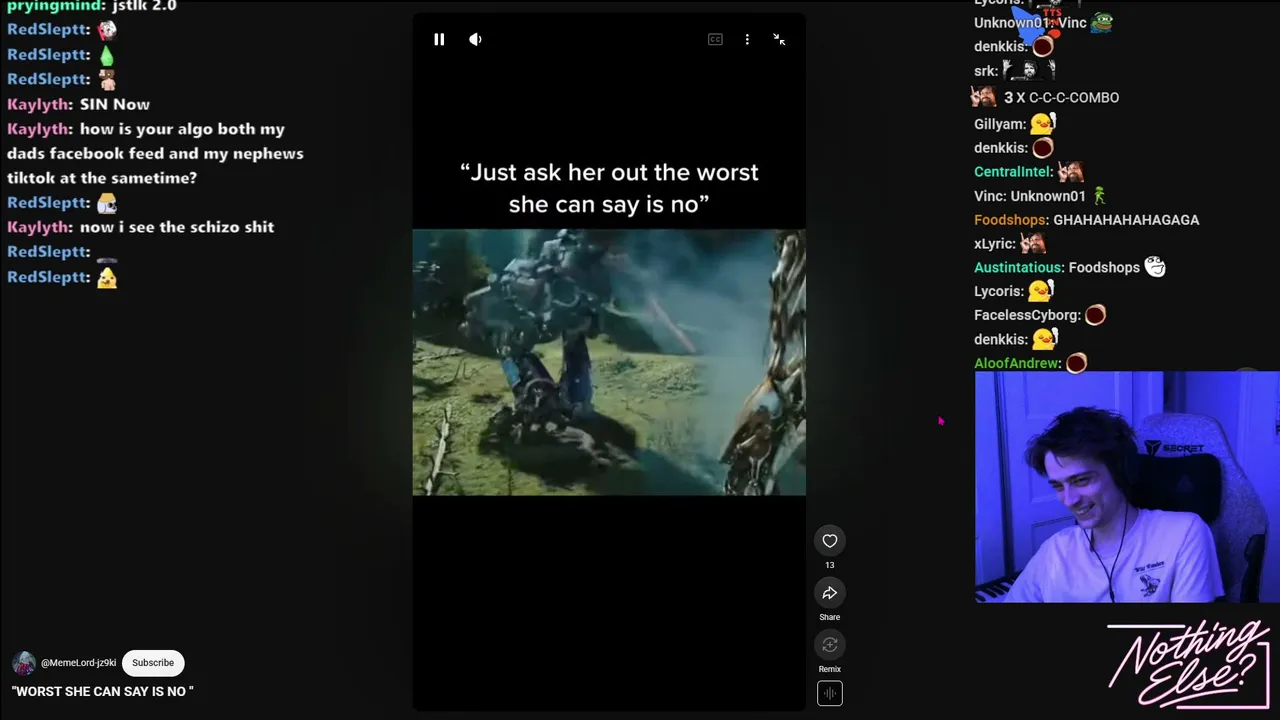Viewport: 1280px width, 720px height.
Task: Click the emote beside the C-C-C-COMBO notice
Action: [x=983, y=96]
